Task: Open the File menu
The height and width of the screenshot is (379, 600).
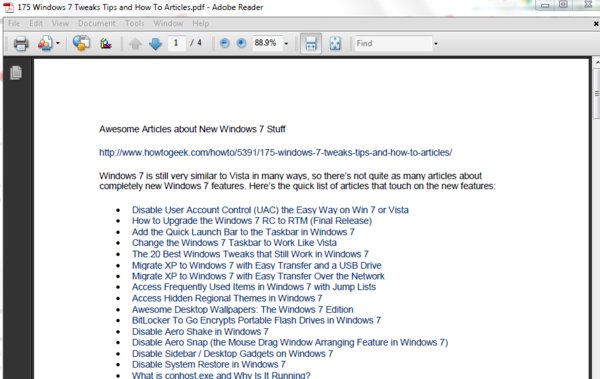Action: click(x=14, y=23)
